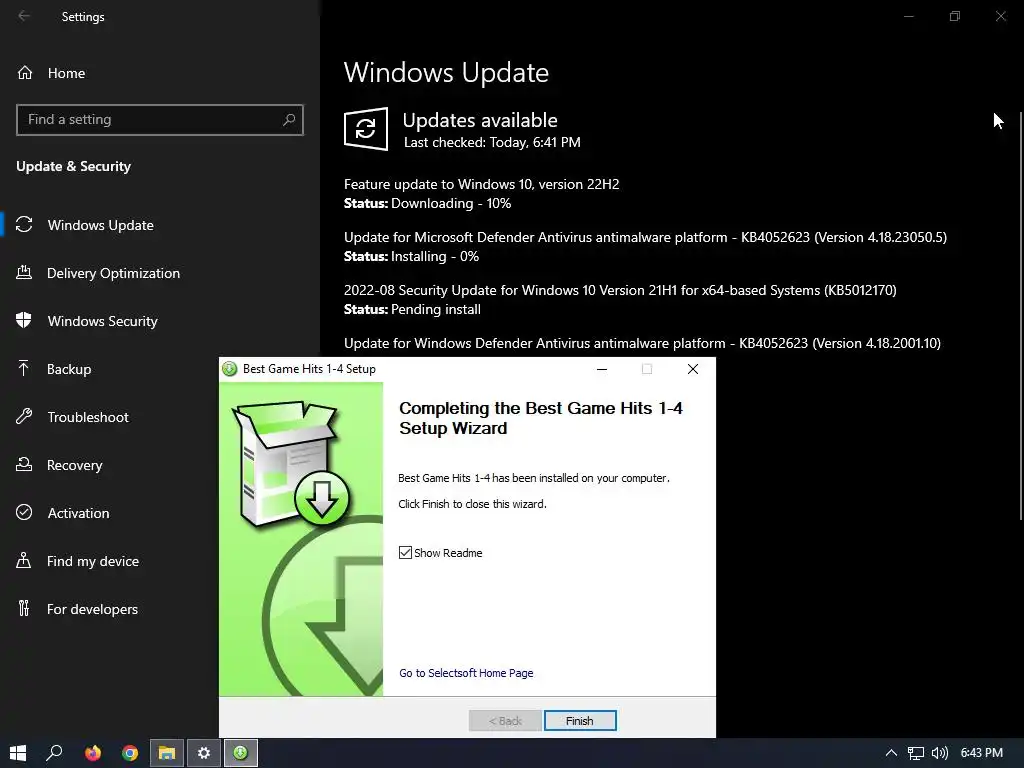Open Delivery Optimization settings page
The image size is (1024, 768).
coord(113,273)
